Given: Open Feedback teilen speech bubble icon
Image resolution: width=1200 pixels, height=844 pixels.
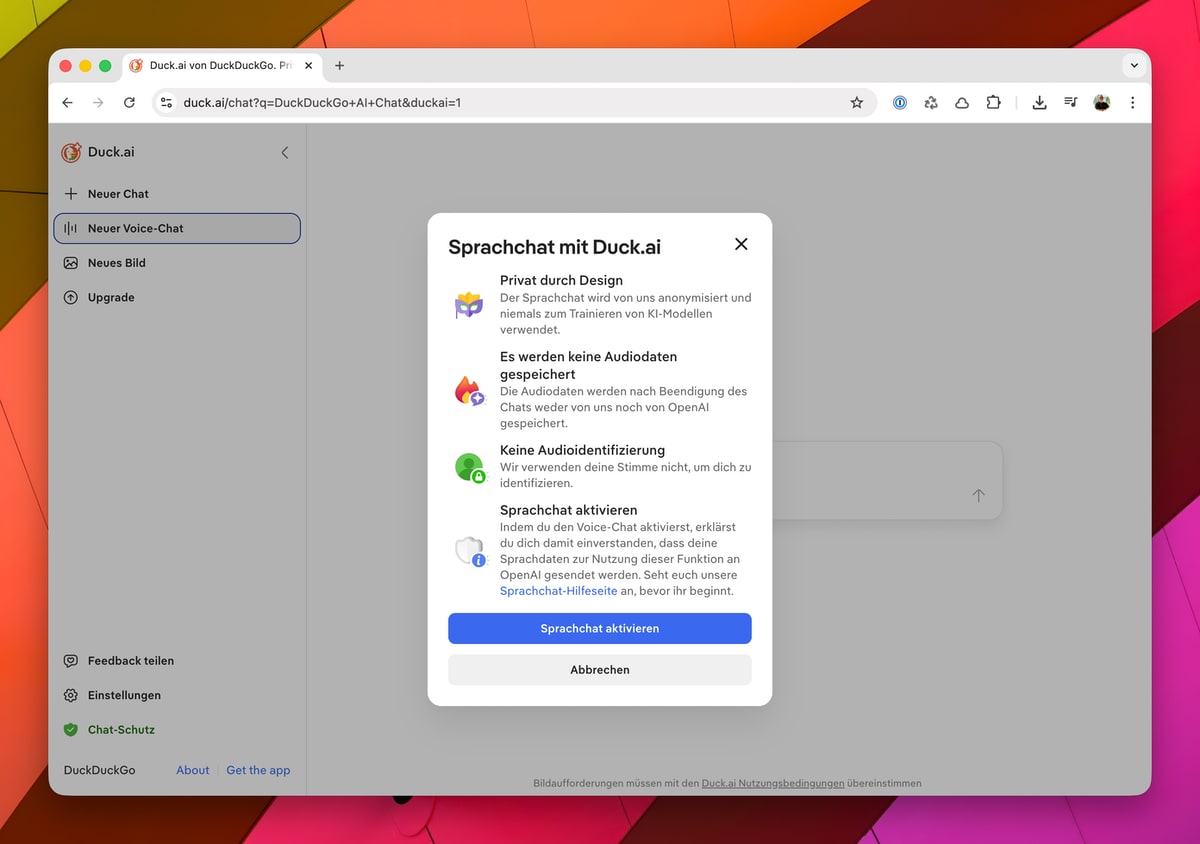Looking at the screenshot, I should click(x=71, y=661).
